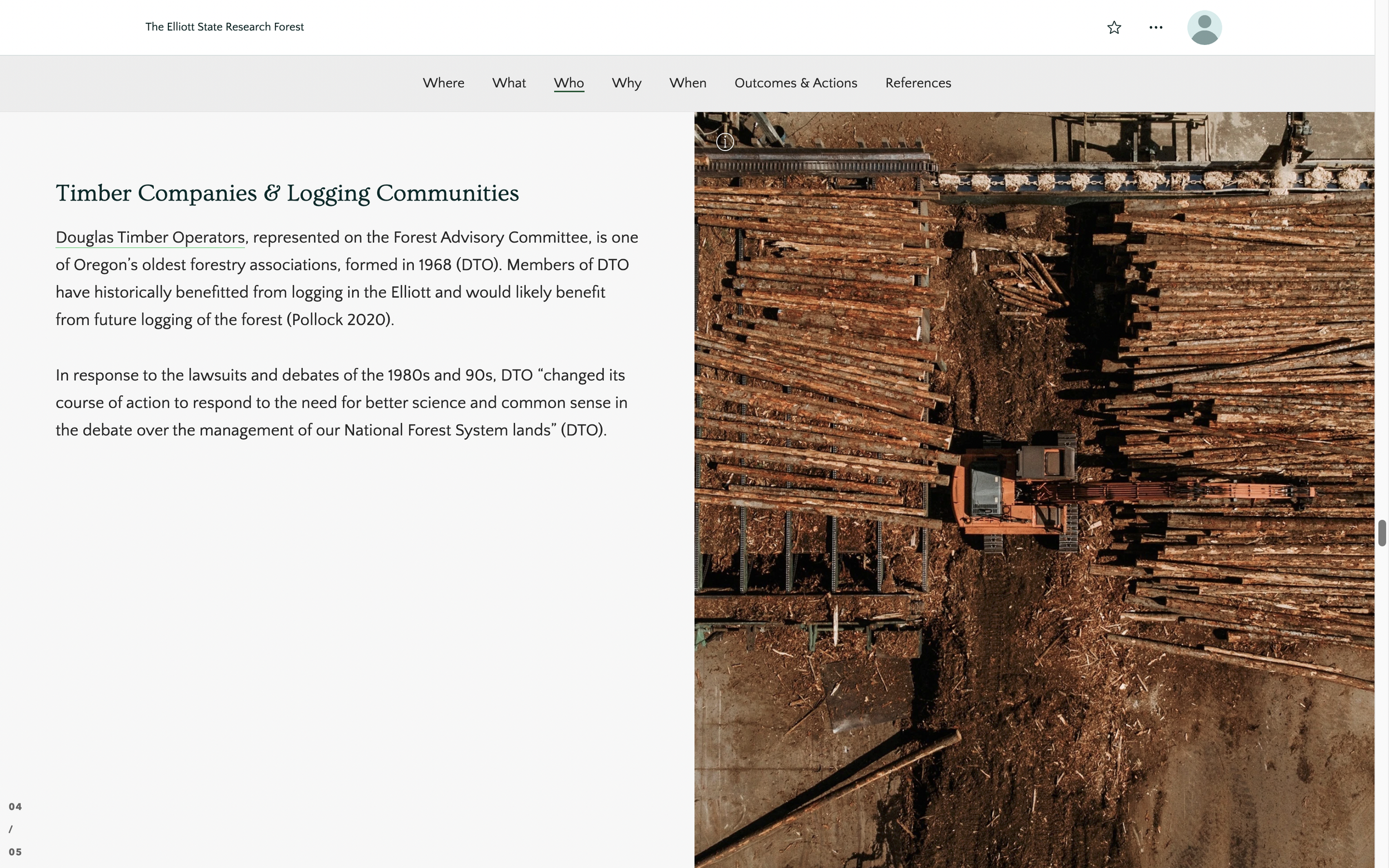
Task: Go to the Where section
Action: click(x=443, y=83)
